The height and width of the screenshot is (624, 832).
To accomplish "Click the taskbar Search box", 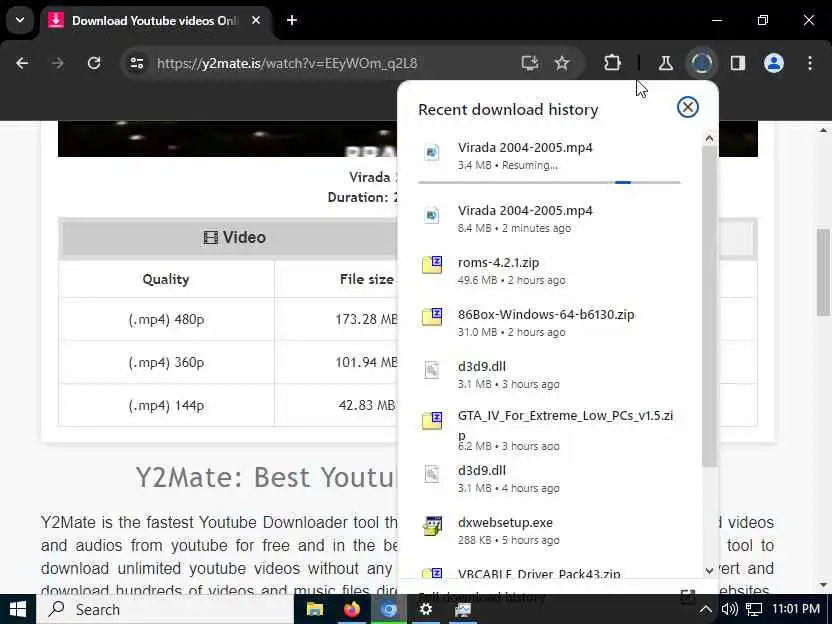I will click(164, 609).
